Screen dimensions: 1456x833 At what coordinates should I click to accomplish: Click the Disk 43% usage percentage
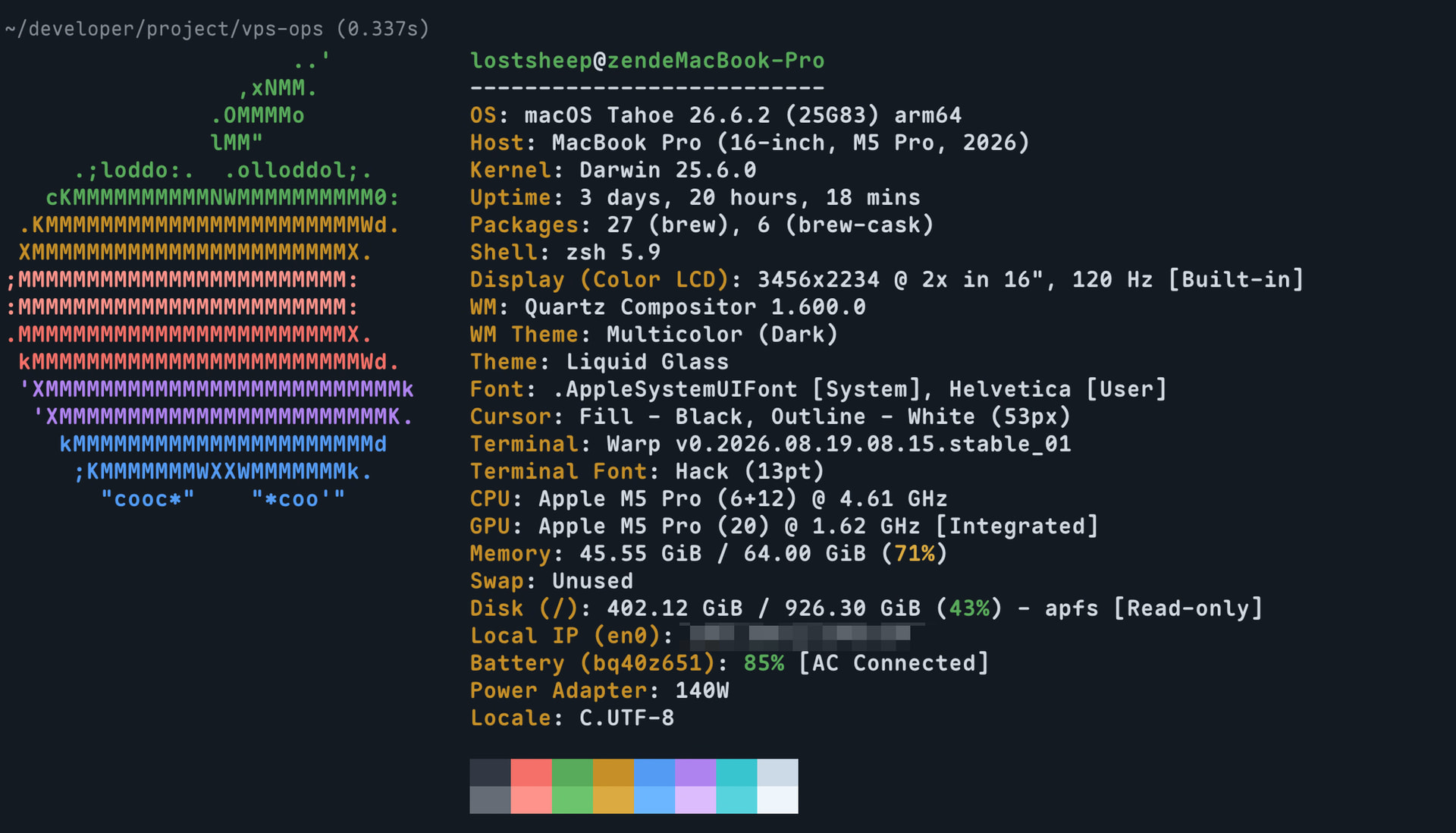[969, 608]
